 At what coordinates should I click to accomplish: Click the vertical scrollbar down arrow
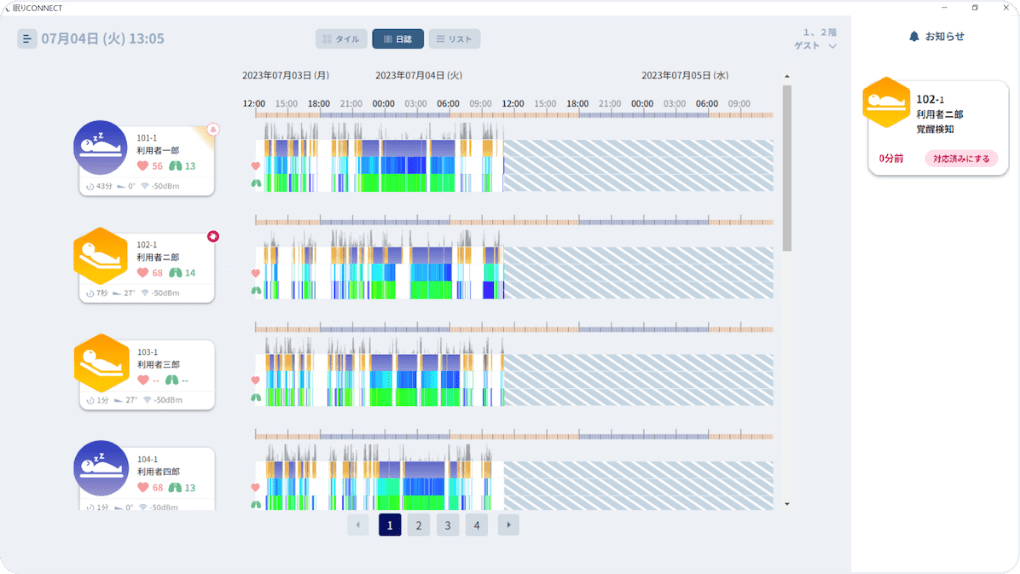pos(787,503)
